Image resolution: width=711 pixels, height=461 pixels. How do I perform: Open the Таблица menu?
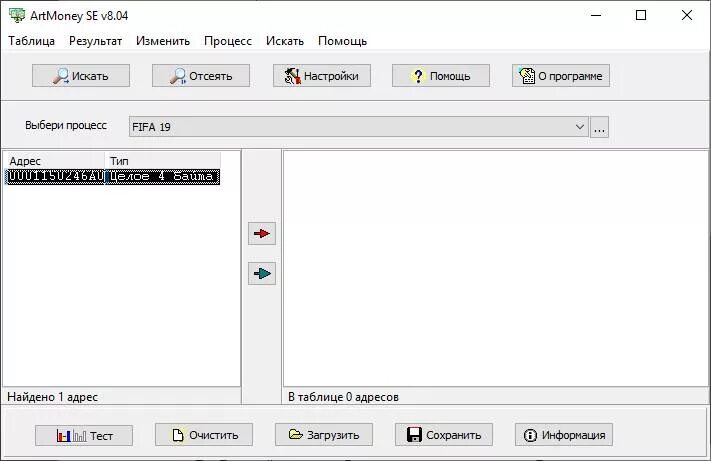pyautogui.click(x=31, y=41)
